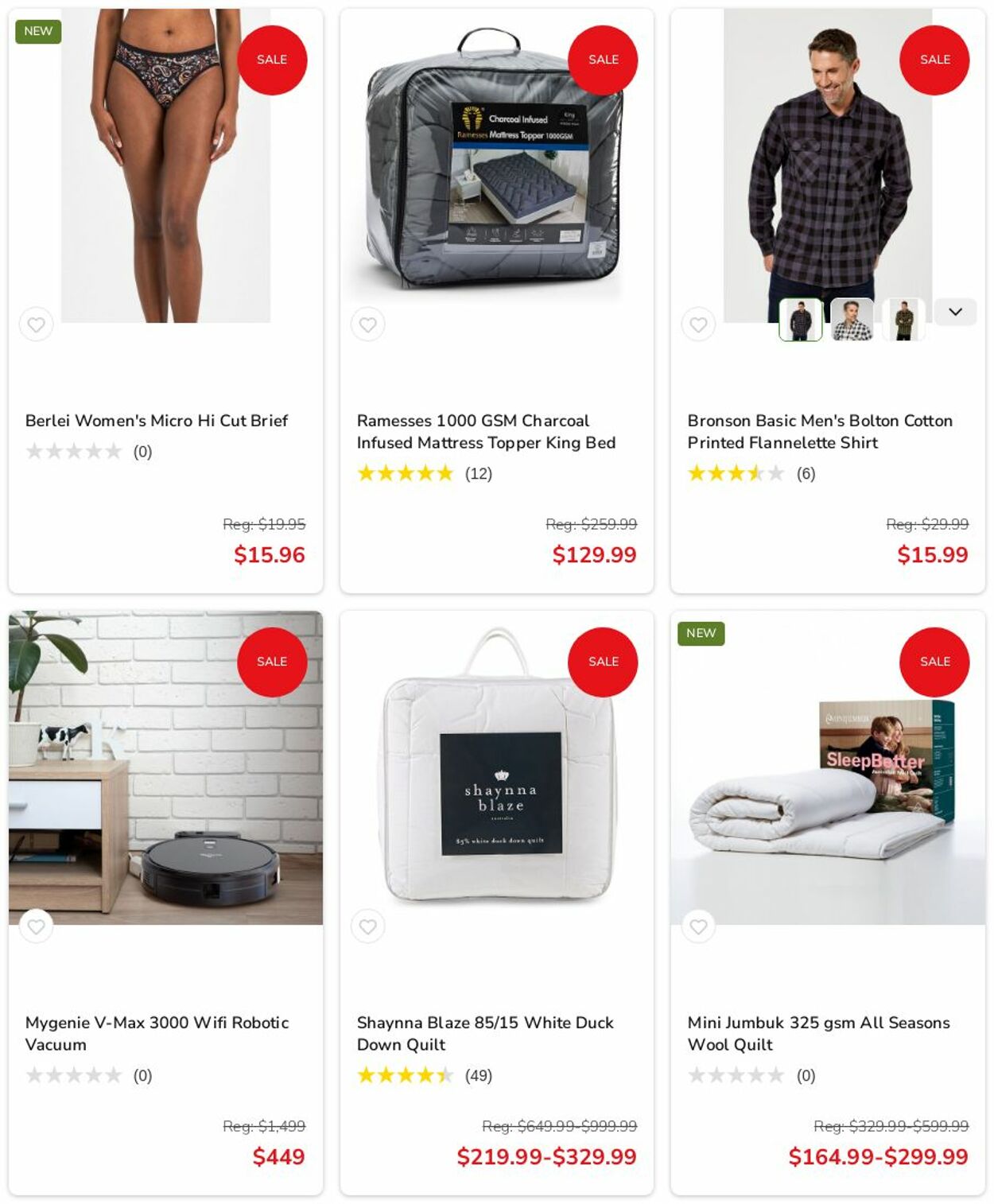Open Mygenie V-Max 3000 Wifi Robotic Vacuum link
994x1204 pixels.
point(157,1034)
